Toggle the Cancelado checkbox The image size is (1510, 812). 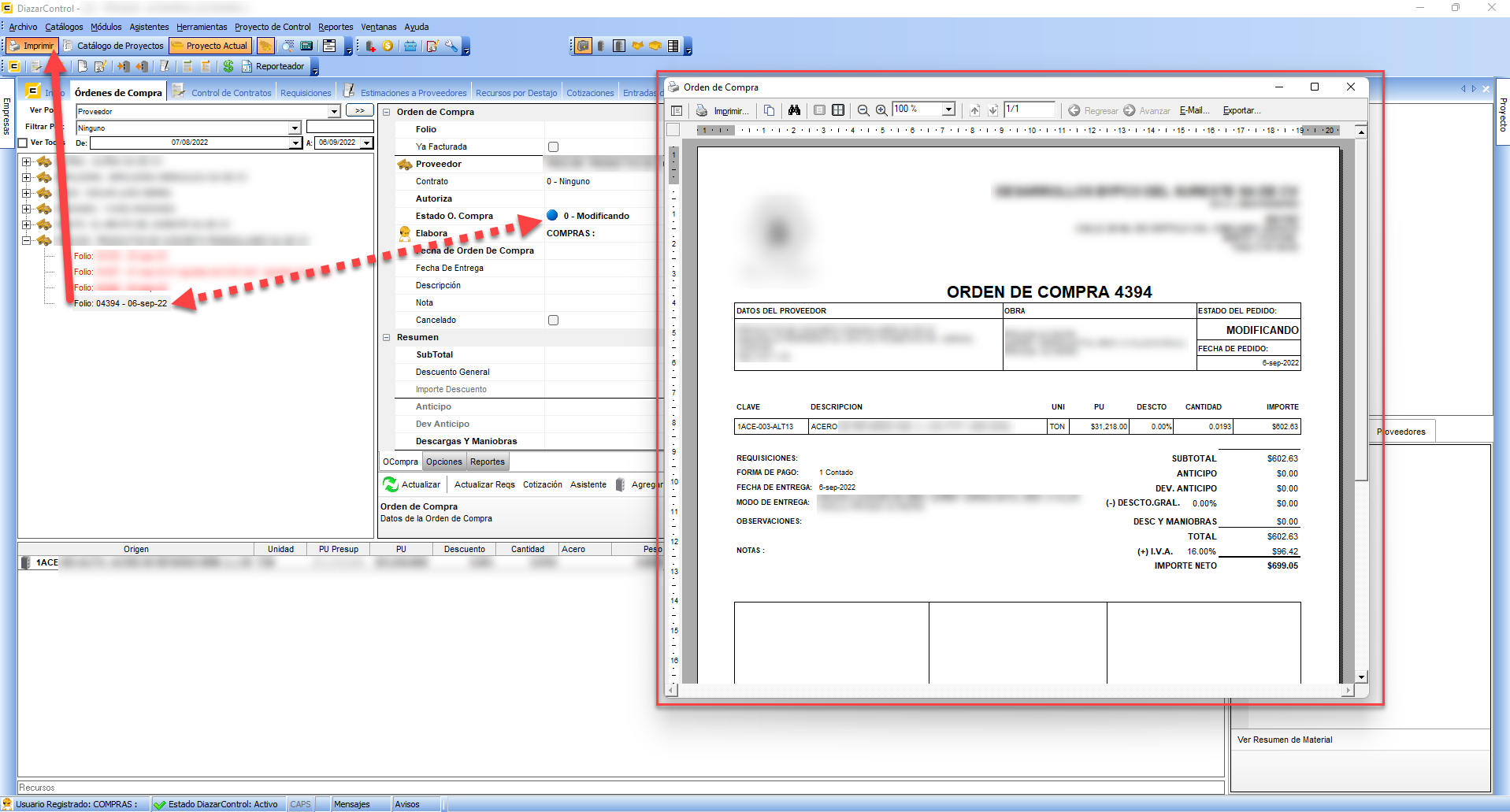pos(553,320)
